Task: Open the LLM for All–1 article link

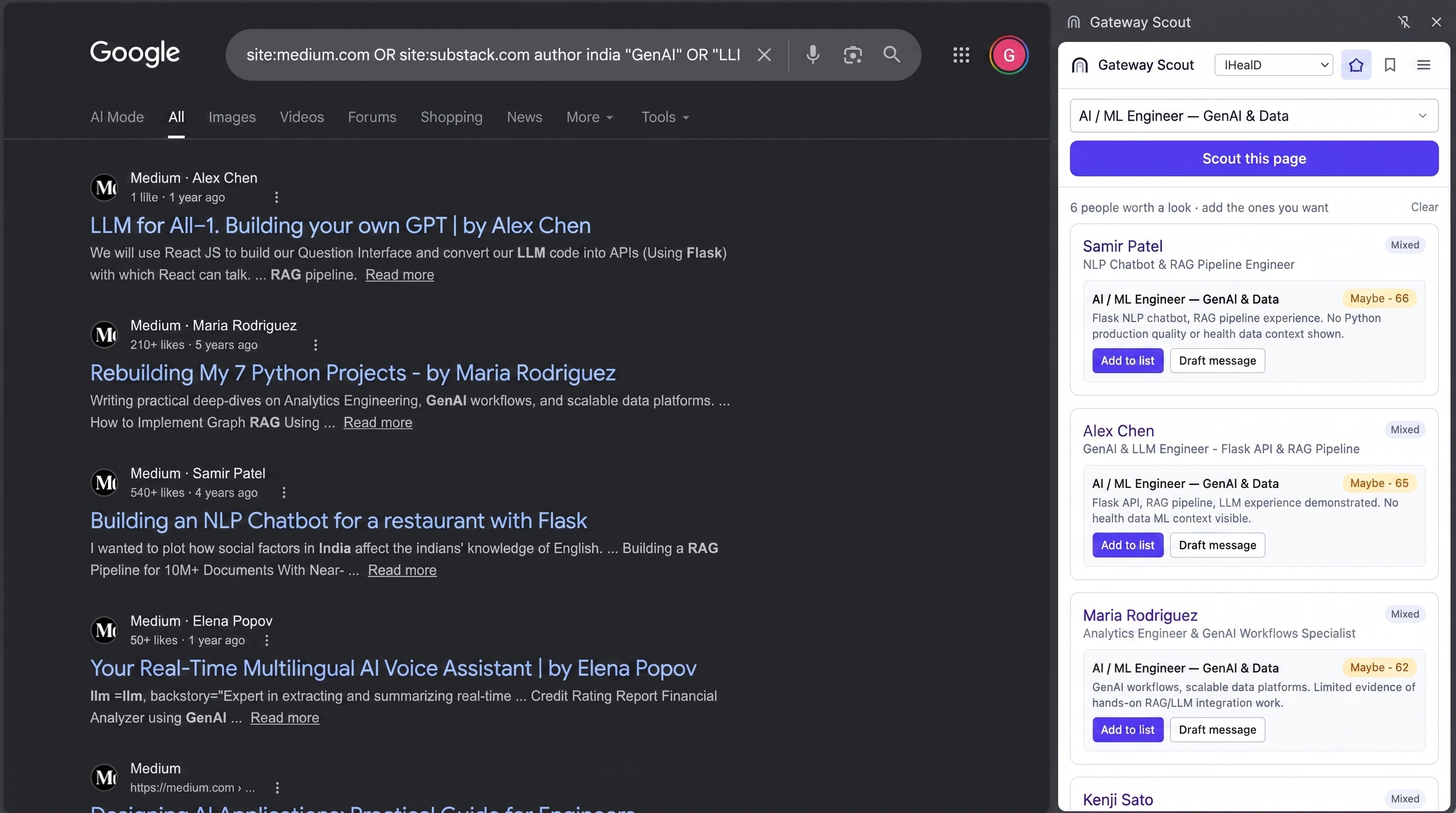Action: [x=340, y=225]
